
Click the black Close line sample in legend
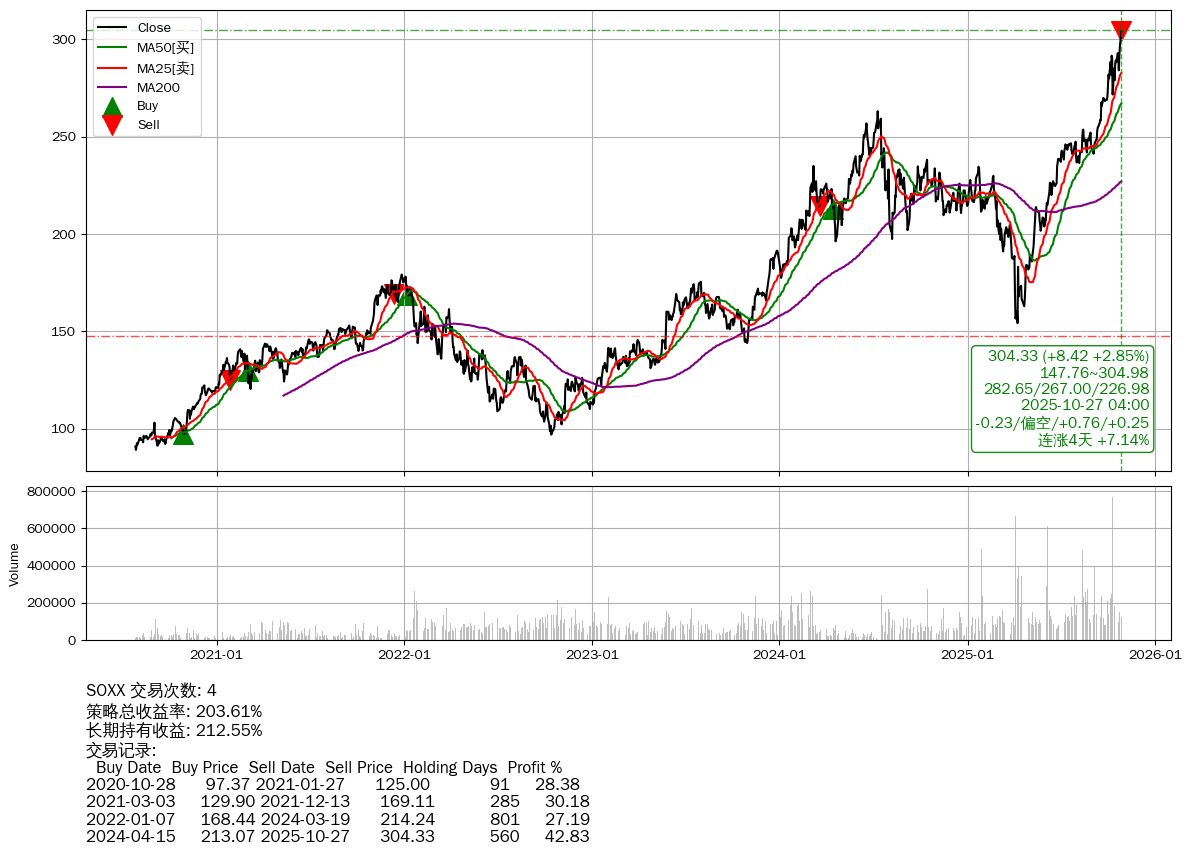click(112, 28)
